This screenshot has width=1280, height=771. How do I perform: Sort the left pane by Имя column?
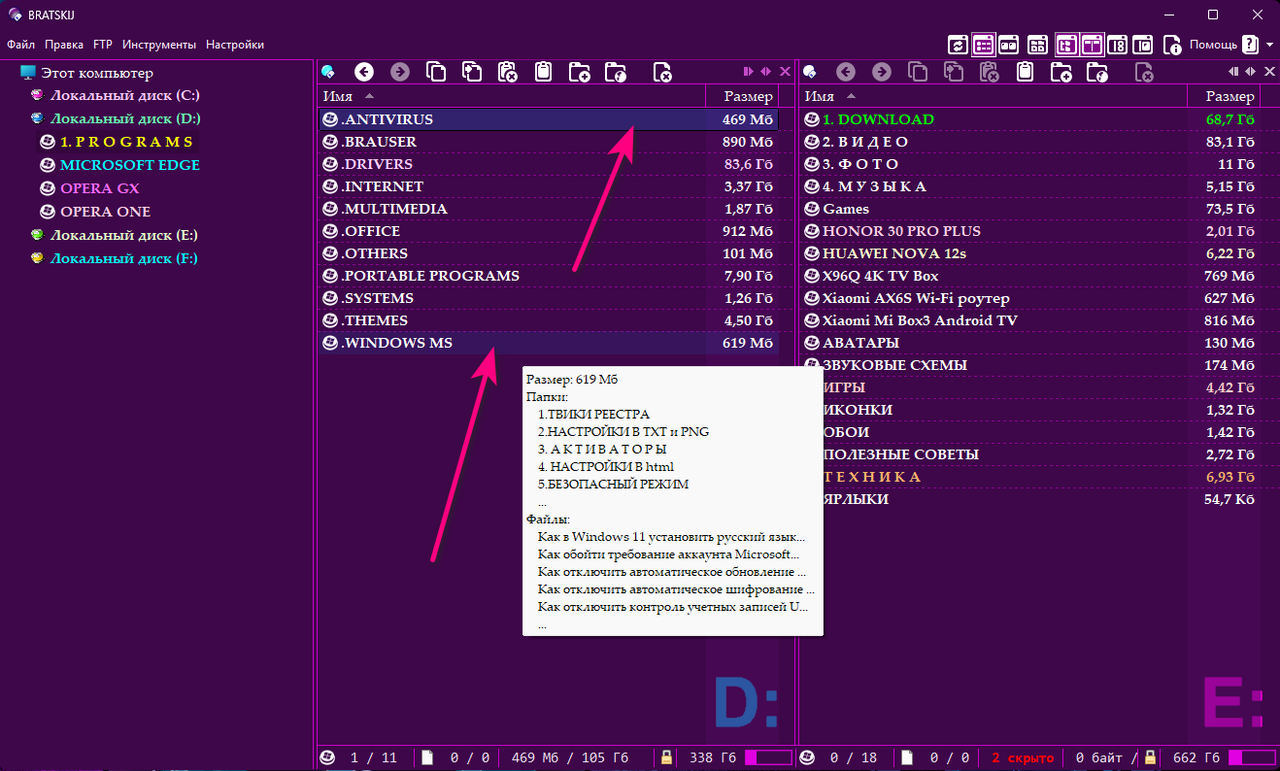tap(511, 96)
